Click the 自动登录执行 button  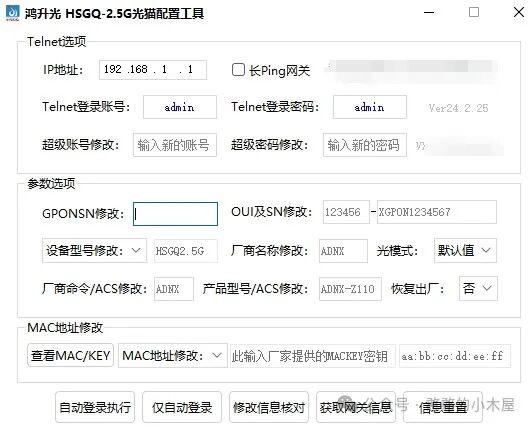[x=95, y=407]
